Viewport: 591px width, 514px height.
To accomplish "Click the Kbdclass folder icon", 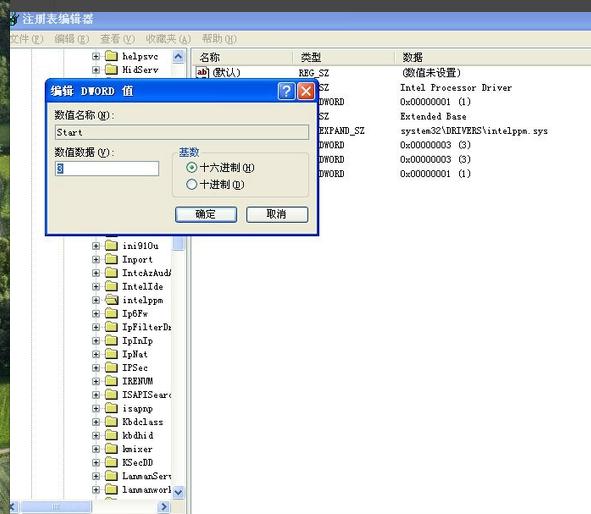I will point(111,422).
